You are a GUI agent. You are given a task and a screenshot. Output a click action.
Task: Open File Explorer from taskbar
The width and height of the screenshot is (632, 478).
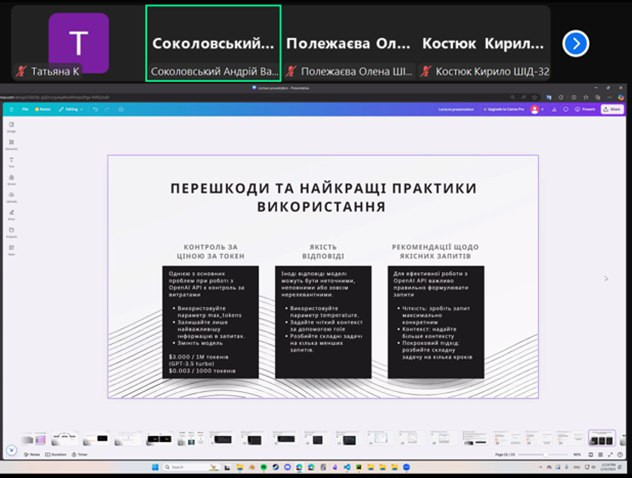pyautogui.click(x=240, y=467)
